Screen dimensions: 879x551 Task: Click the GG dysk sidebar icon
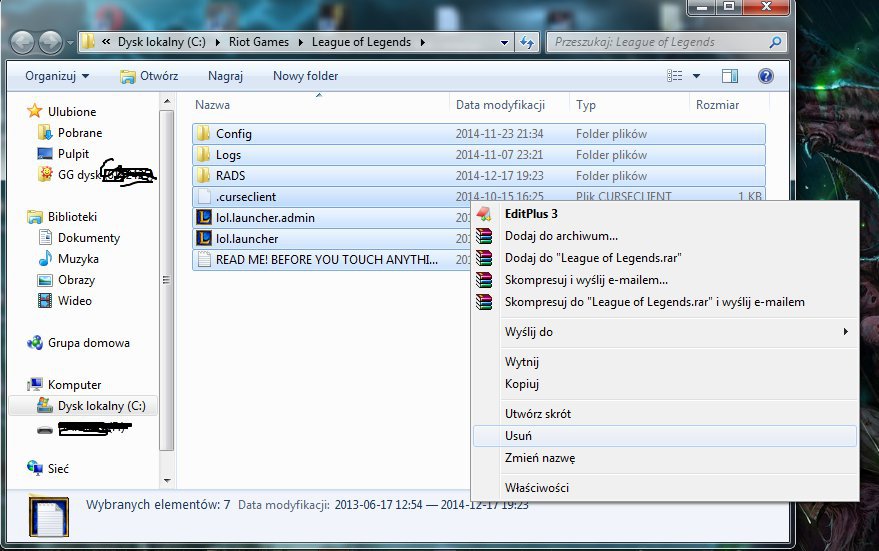45,174
